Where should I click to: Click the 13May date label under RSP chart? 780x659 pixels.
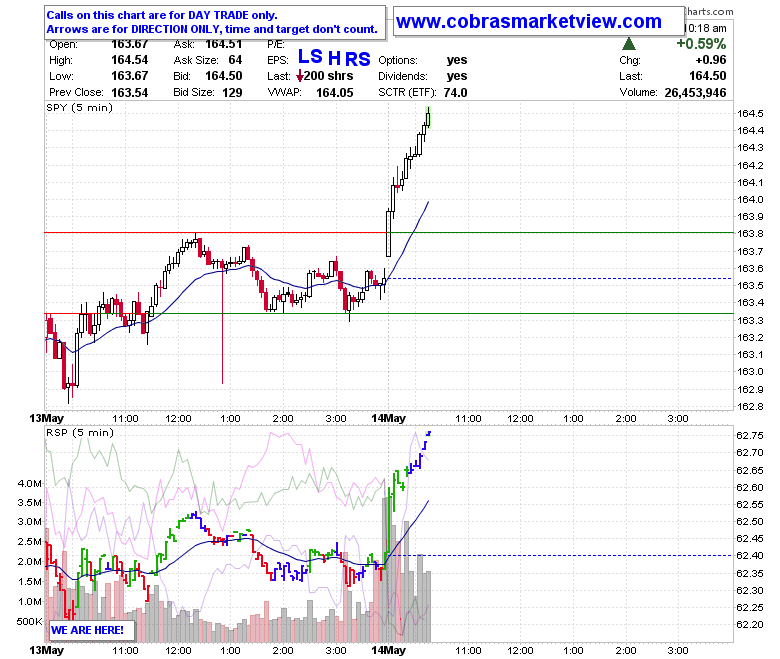pos(46,651)
